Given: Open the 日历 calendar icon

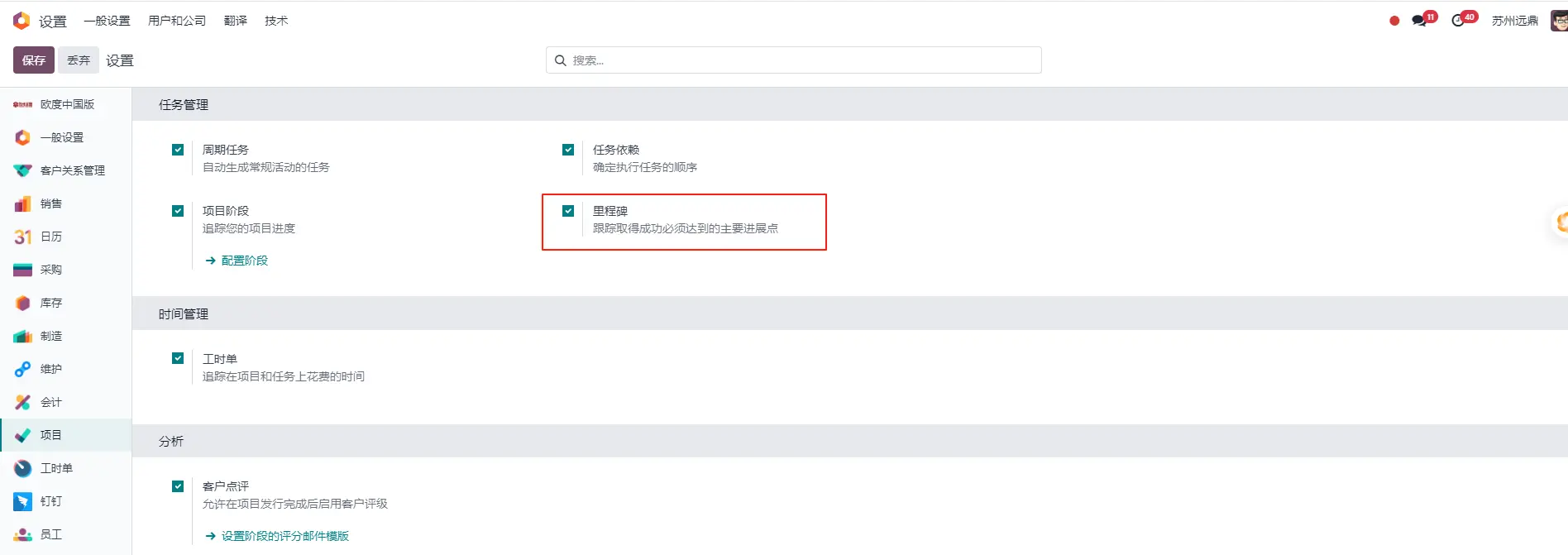Looking at the screenshot, I should [23, 237].
